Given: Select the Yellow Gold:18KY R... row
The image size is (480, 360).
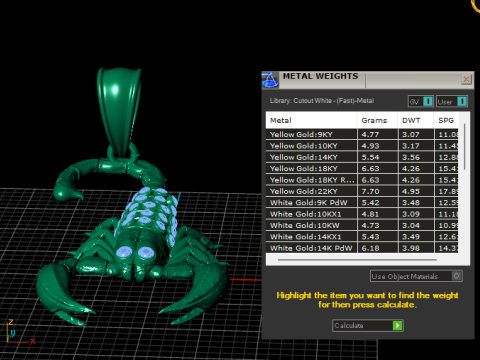Looking at the screenshot, I should (x=362, y=180).
